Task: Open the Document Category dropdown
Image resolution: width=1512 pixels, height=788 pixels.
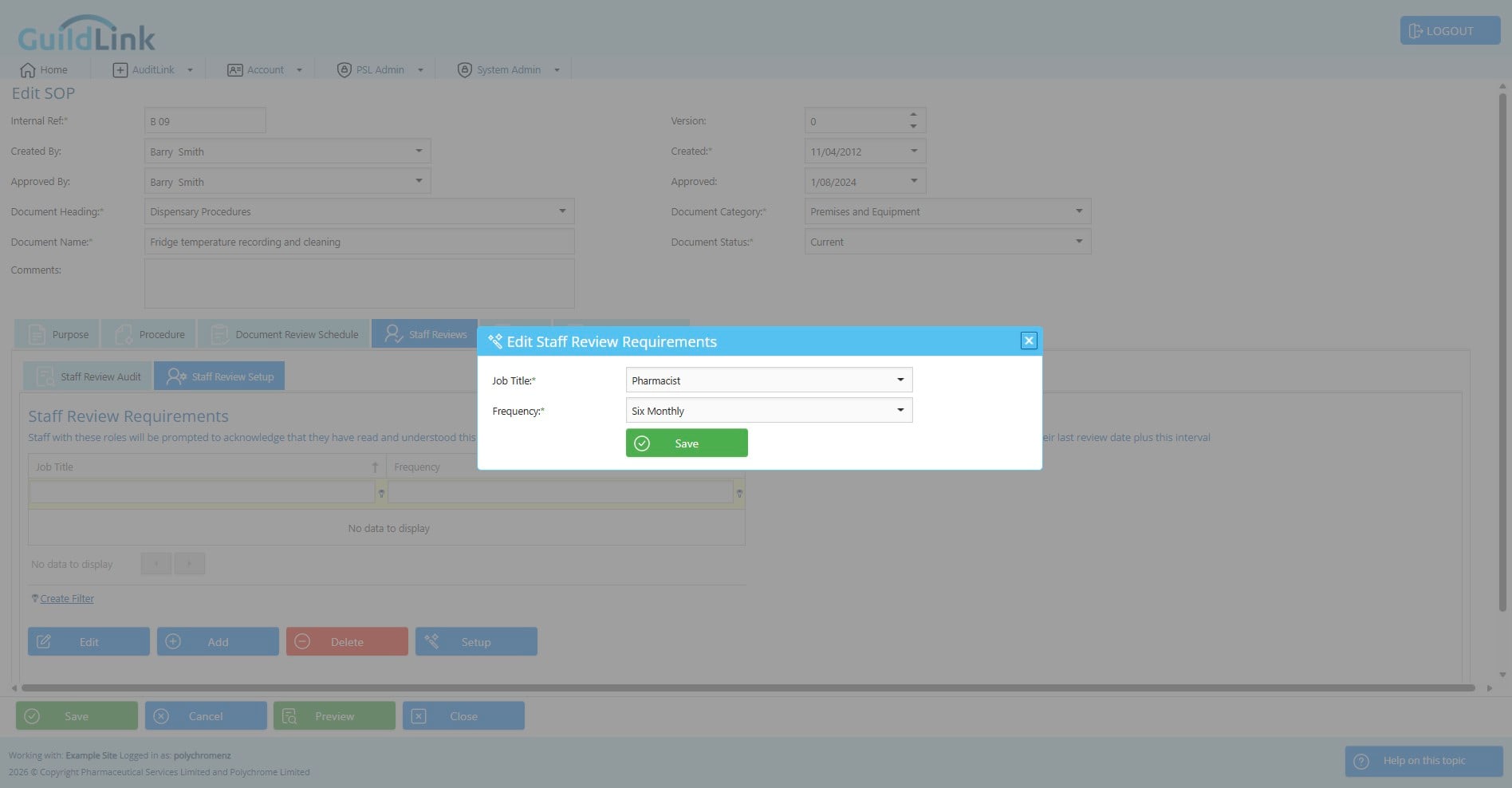Action: 1079,211
